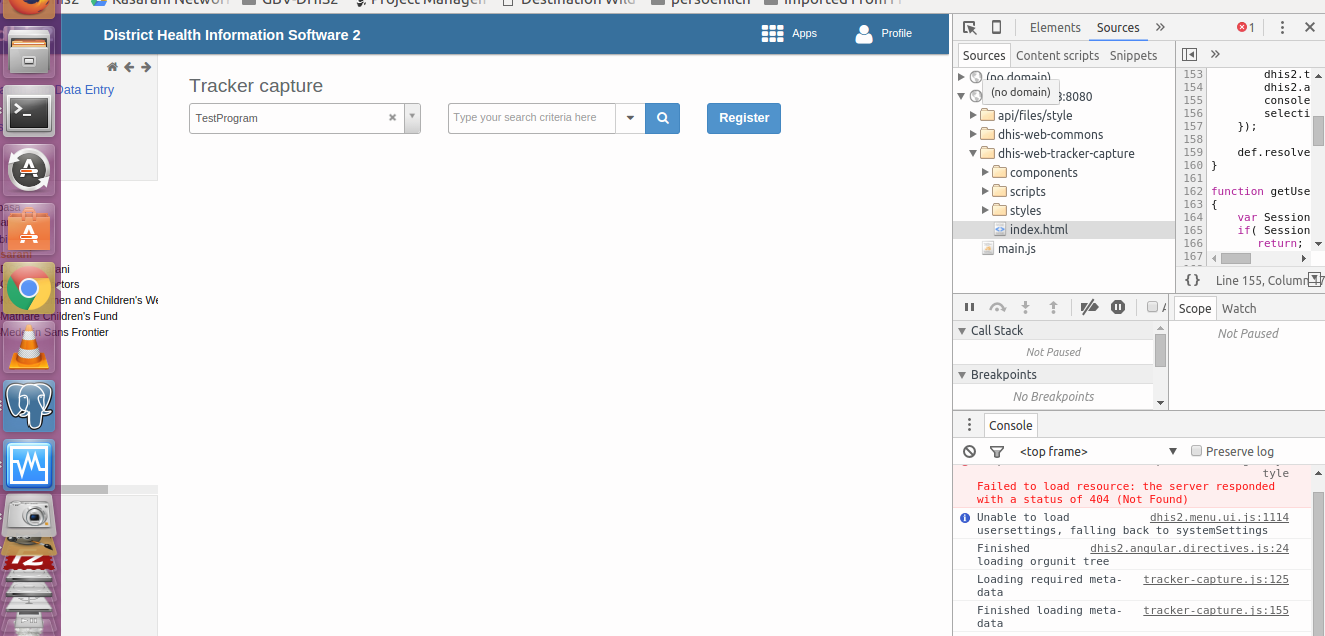Switch to the Scope tab

tap(1195, 308)
